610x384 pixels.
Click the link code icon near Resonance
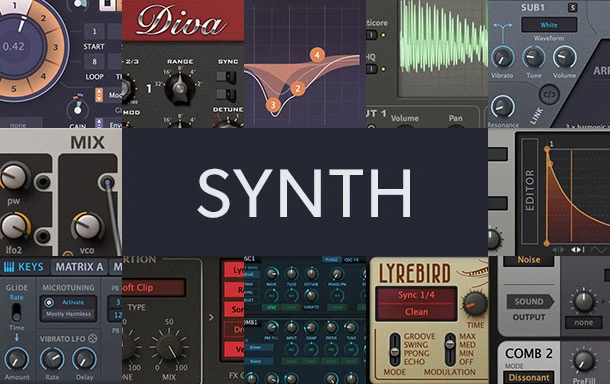[549, 95]
